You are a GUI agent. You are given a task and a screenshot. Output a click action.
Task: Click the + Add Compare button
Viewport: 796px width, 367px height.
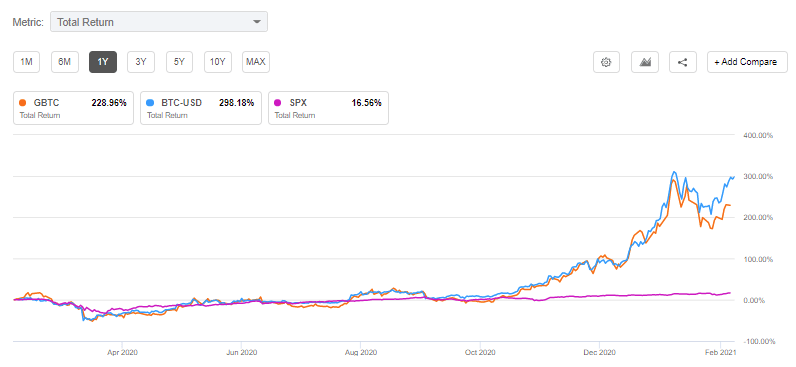[x=747, y=62]
